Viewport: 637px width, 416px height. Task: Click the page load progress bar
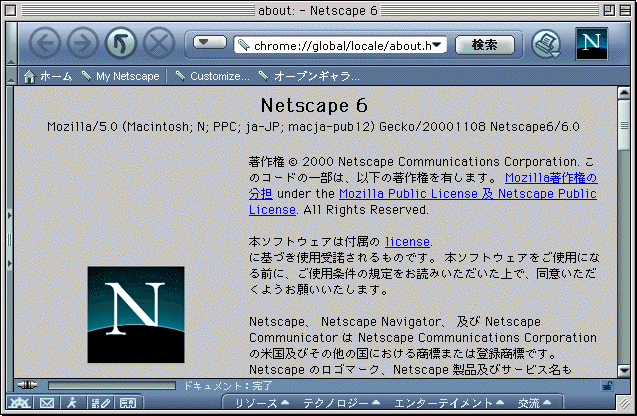112,385
